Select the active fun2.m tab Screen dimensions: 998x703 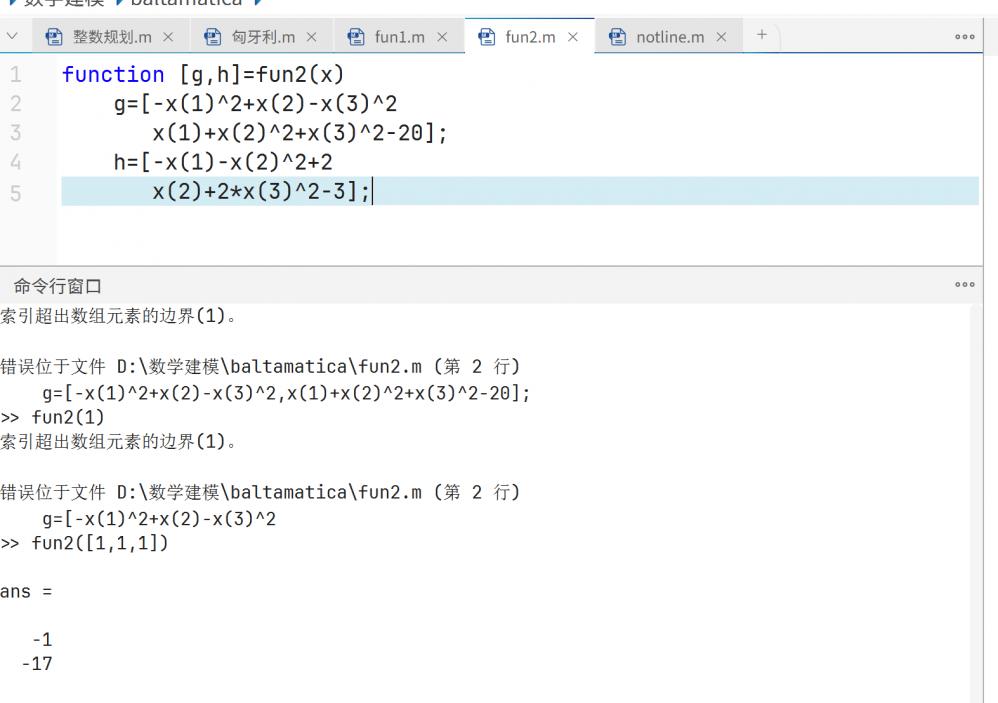tap(529, 37)
